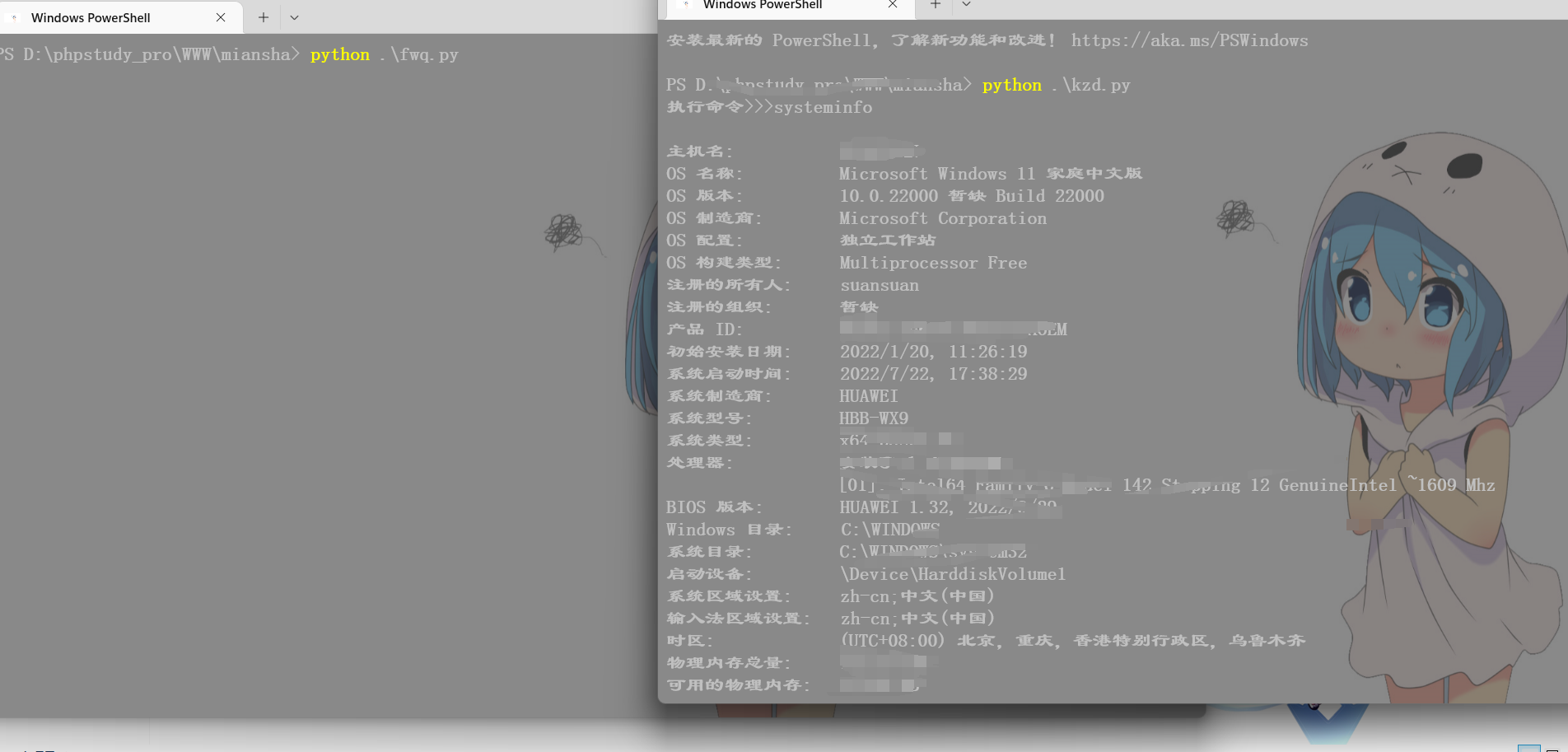
Task: Click 'Microsoft Windows 11' OS name value
Action: click(x=937, y=174)
